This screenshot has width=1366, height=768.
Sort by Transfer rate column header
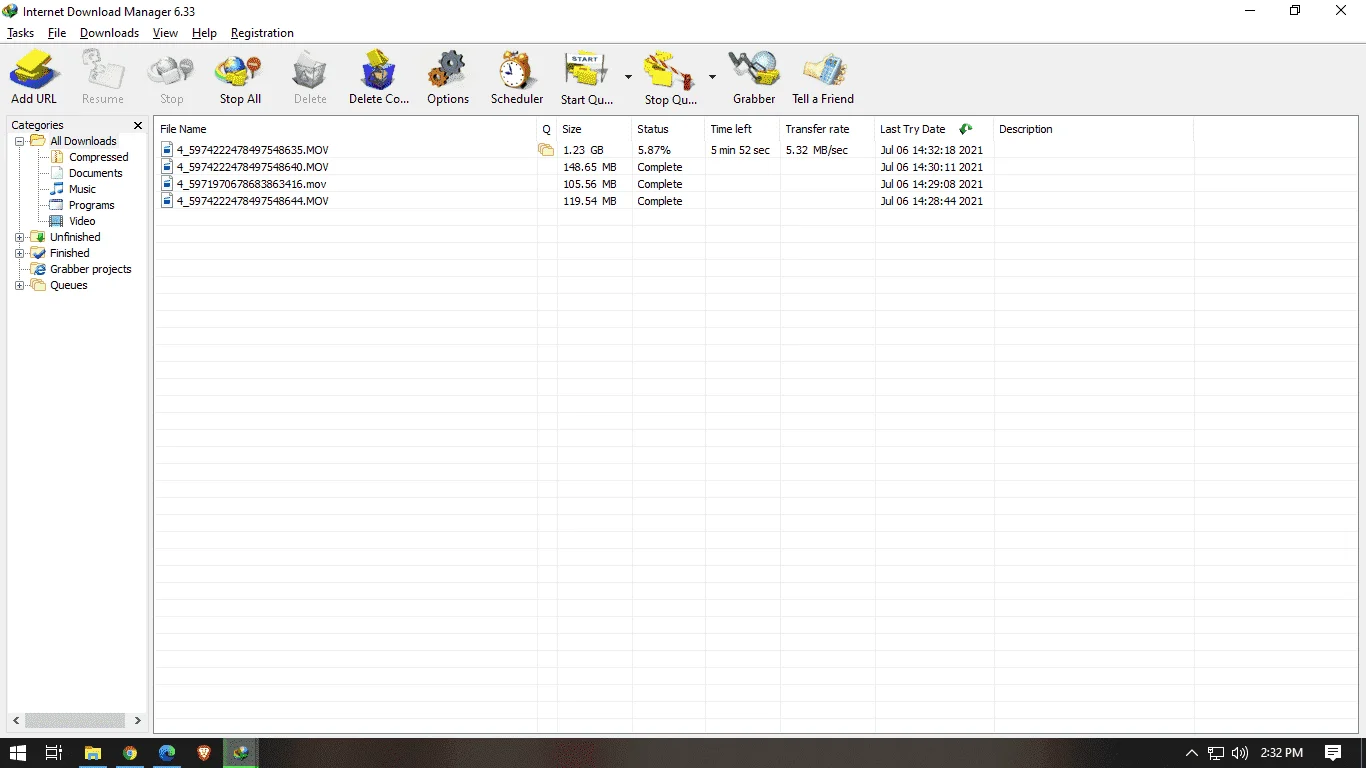pos(827,129)
